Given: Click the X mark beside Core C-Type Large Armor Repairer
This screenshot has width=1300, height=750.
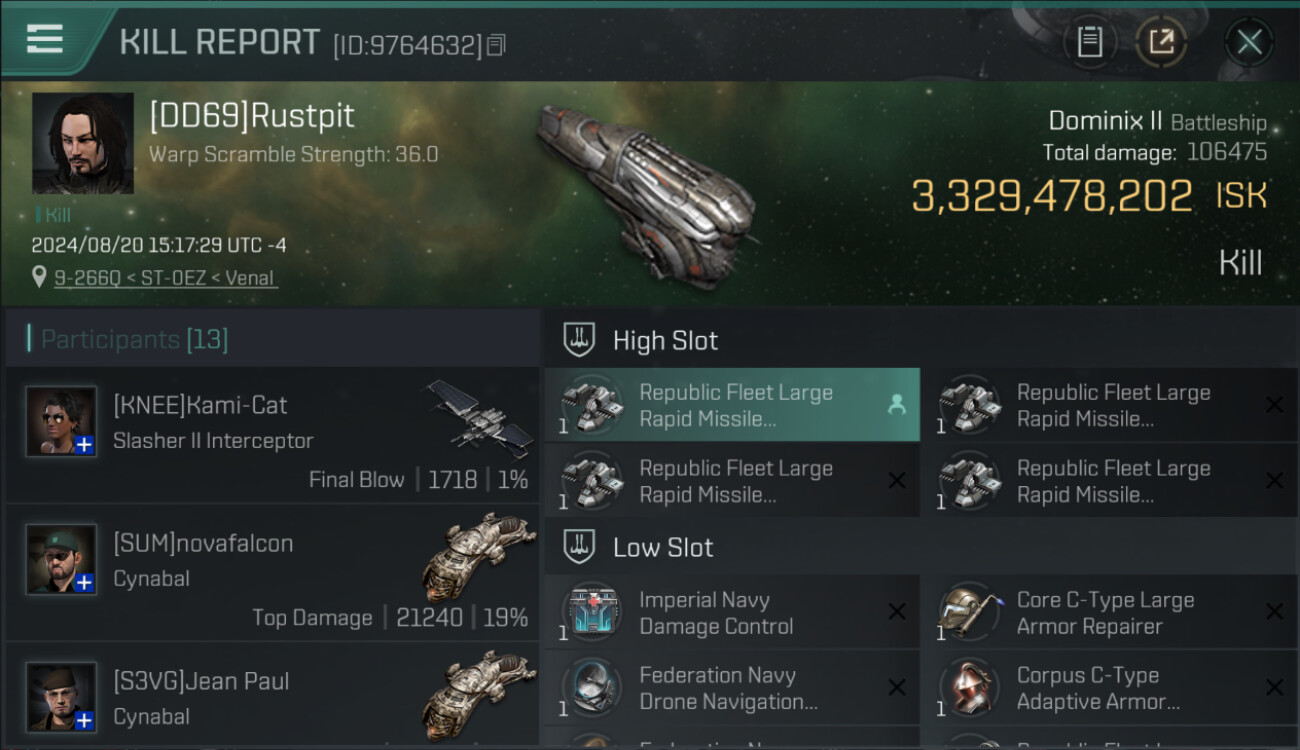Looking at the screenshot, I should tap(1274, 612).
